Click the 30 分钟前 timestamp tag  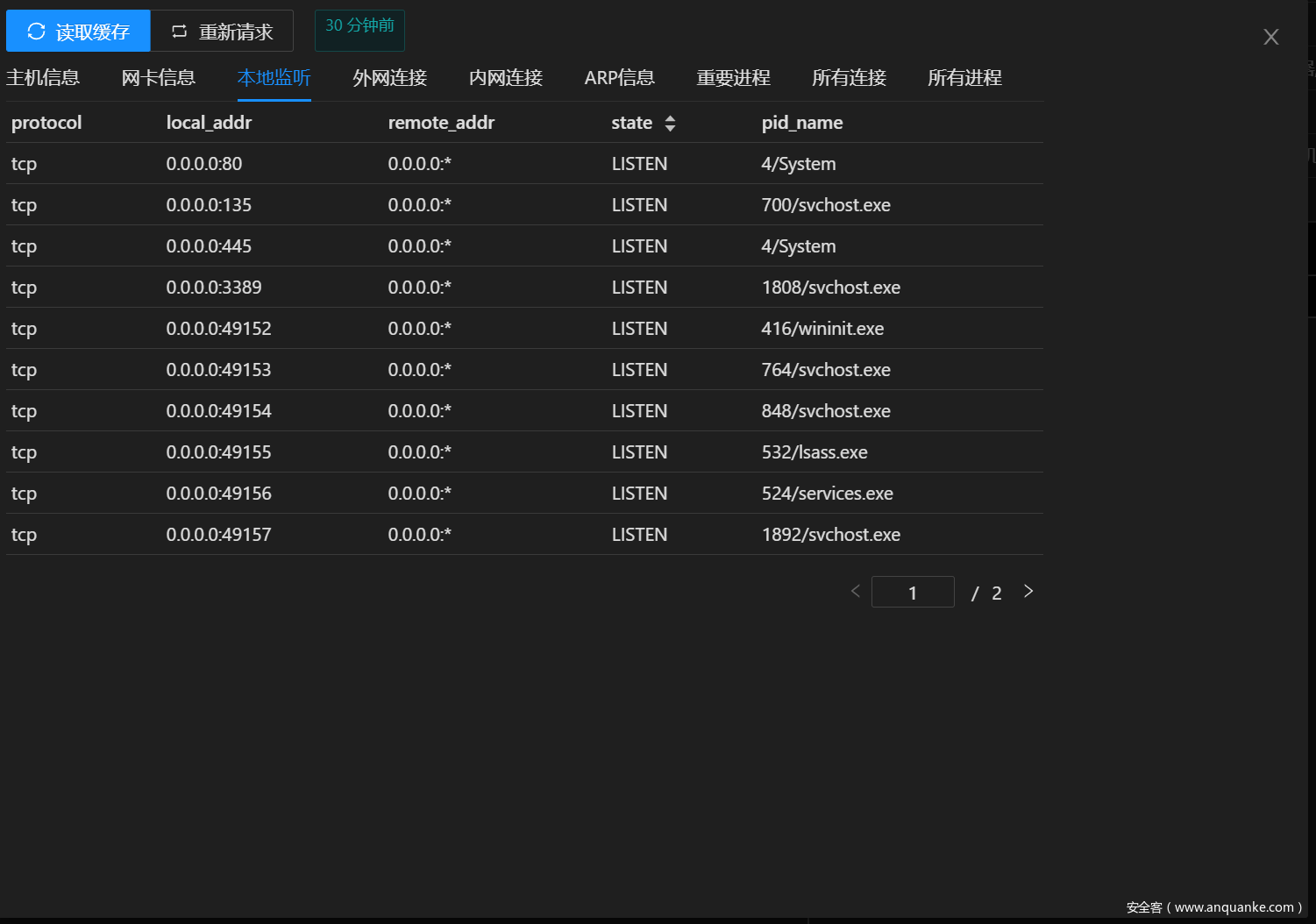coord(359,26)
